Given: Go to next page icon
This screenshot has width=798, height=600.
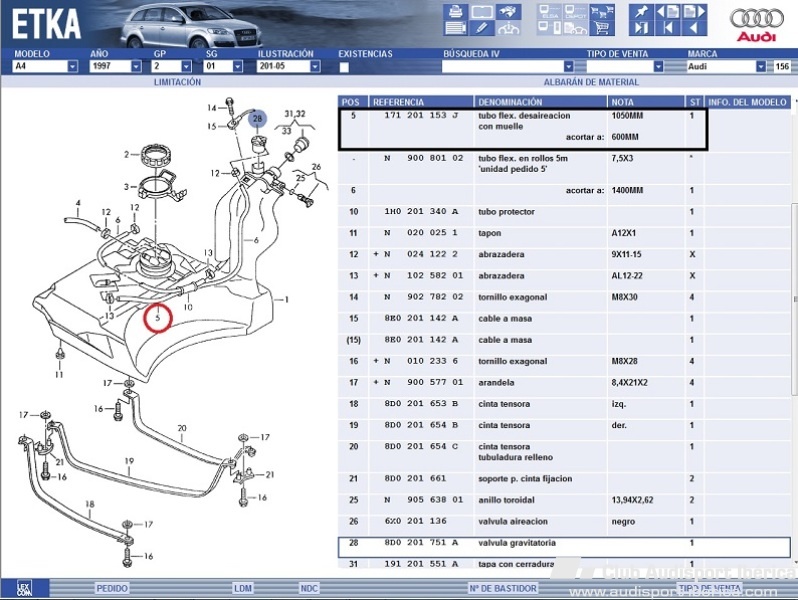Looking at the screenshot, I should [x=694, y=12].
